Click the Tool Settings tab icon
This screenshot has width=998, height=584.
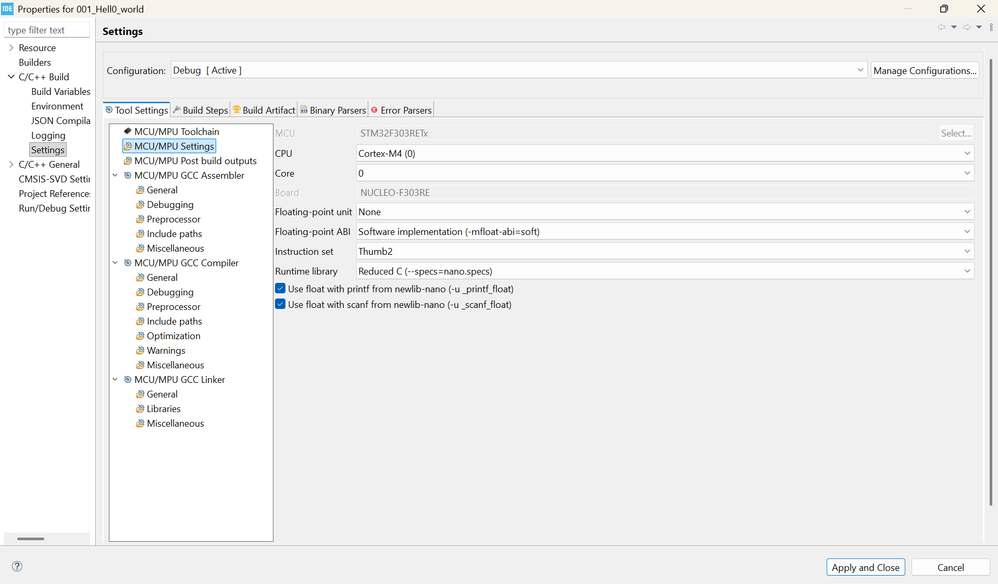click(x=109, y=109)
